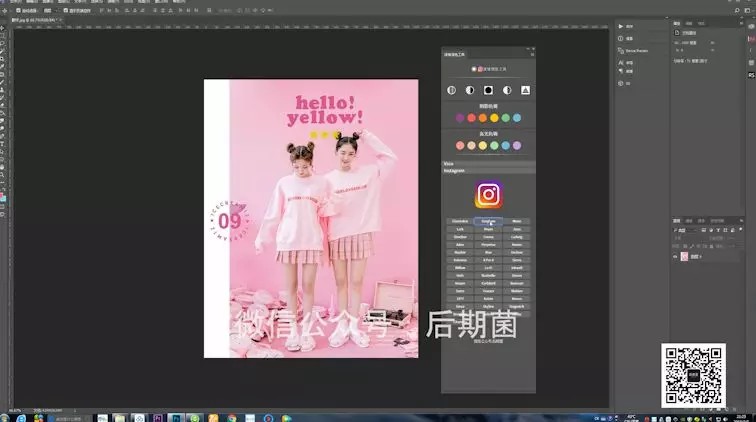
Task: Click the first half-circle tone icon
Action: (451, 90)
